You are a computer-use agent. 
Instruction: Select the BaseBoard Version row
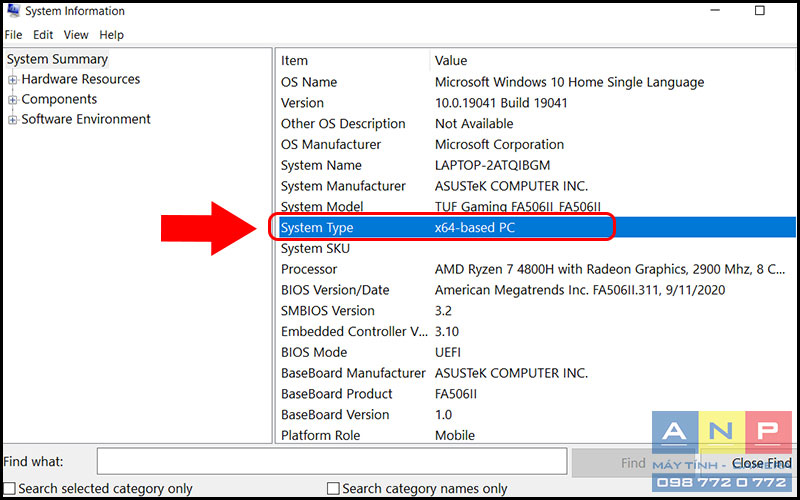(536, 415)
